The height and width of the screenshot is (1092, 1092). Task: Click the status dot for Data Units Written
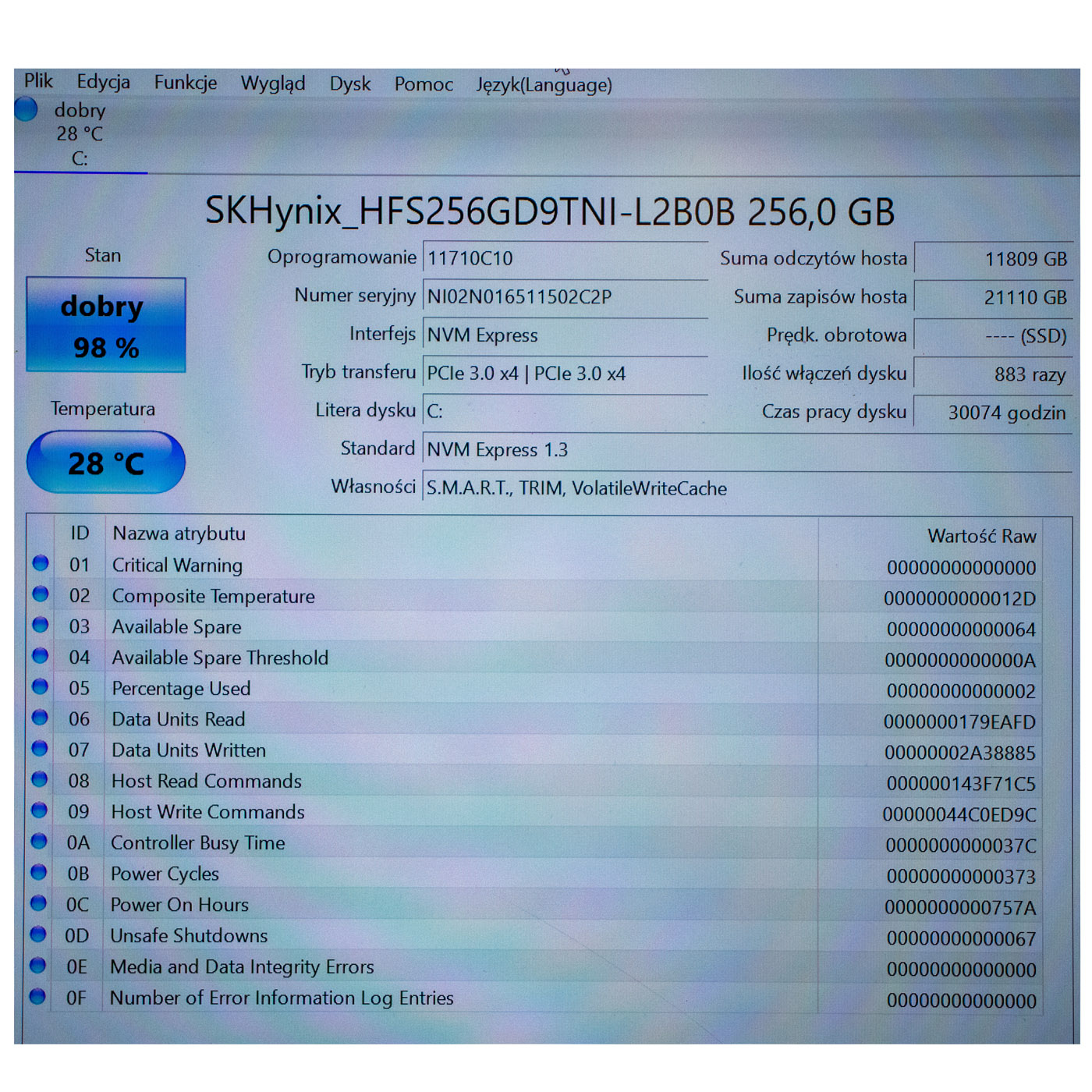click(40, 749)
